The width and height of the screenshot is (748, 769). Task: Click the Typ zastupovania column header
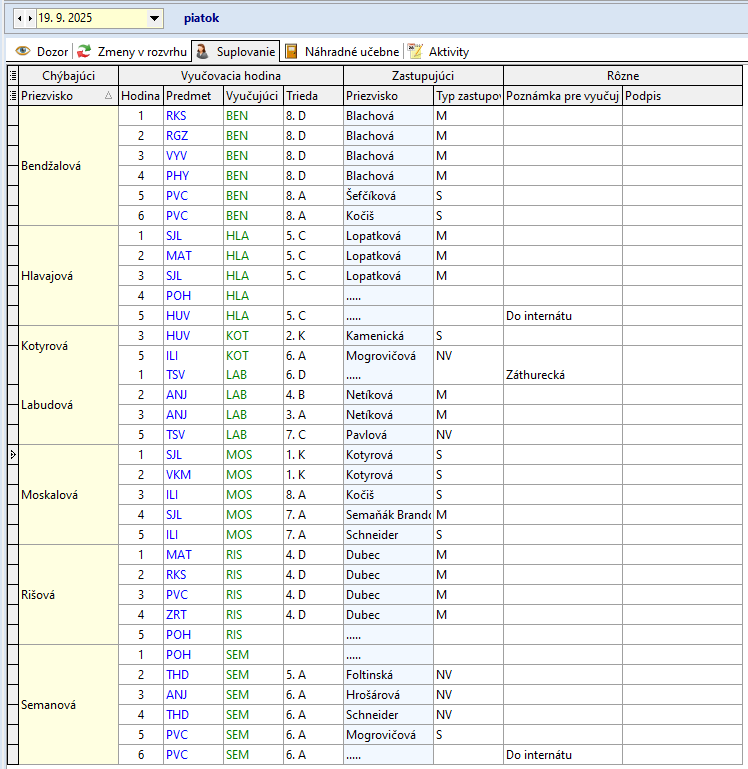[x=467, y=96]
